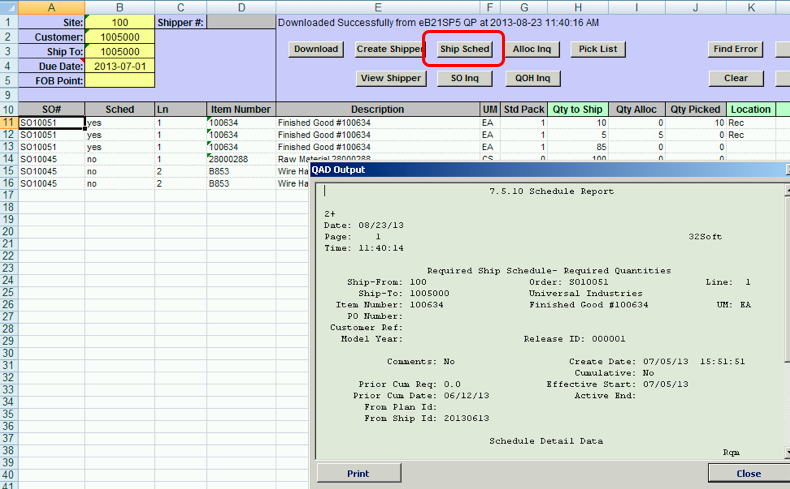Select the Customer value cell B2
The image size is (790, 489).
120,37
